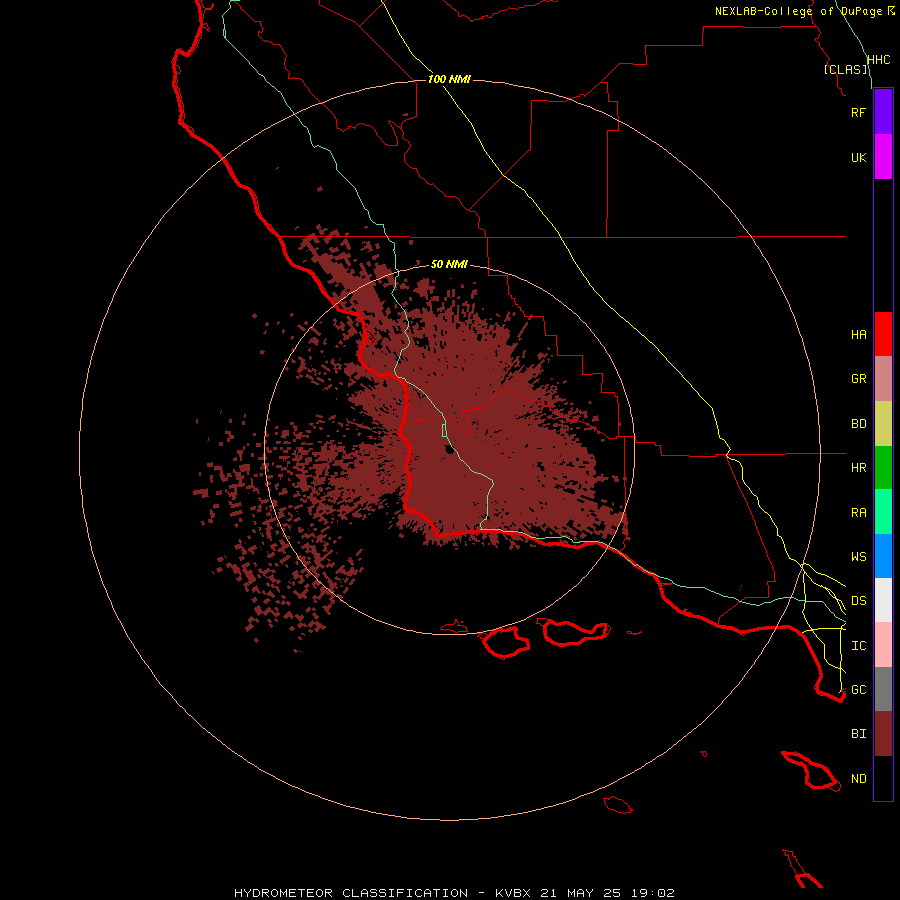Click the HHC product label
The height and width of the screenshot is (900, 900).
[x=878, y=60]
